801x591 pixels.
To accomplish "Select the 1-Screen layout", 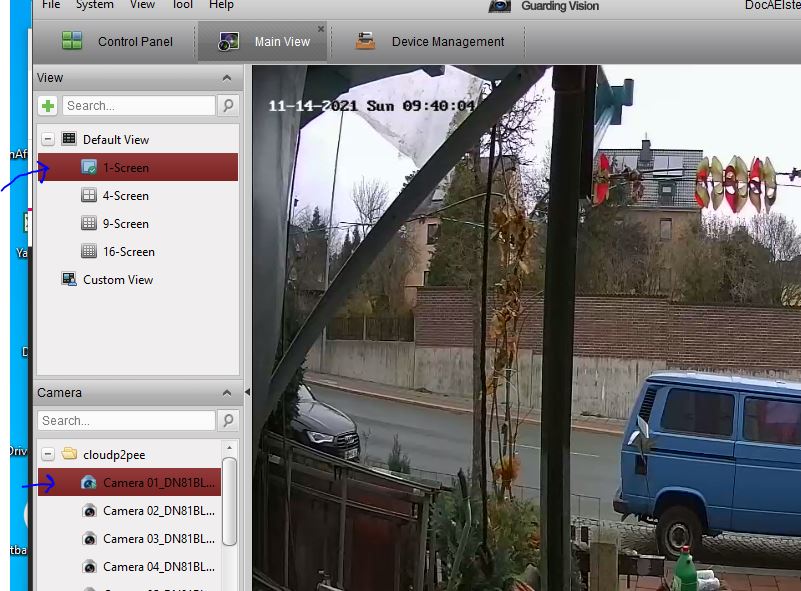I will pyautogui.click(x=138, y=167).
